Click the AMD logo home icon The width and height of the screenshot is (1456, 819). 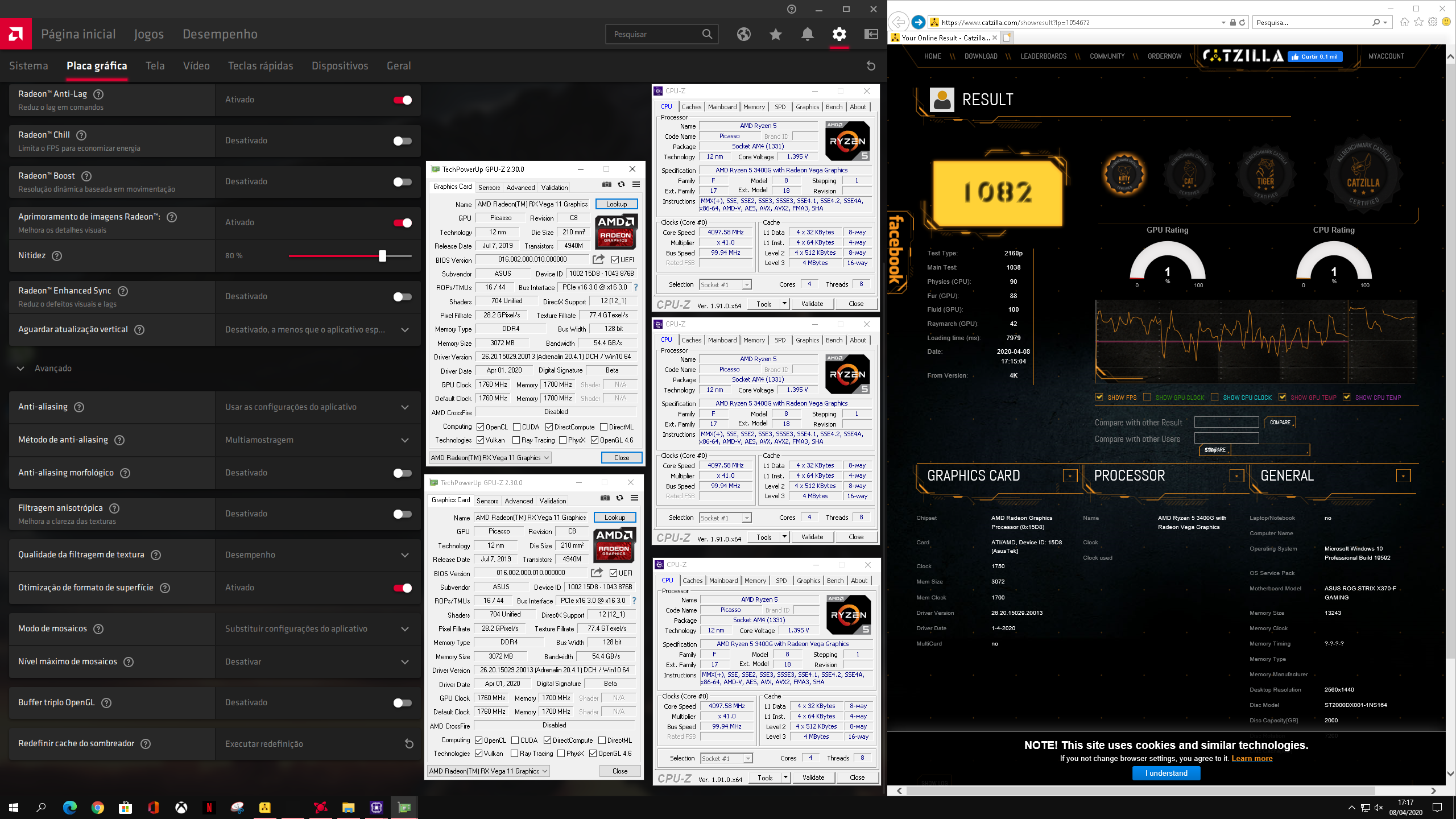point(16,34)
